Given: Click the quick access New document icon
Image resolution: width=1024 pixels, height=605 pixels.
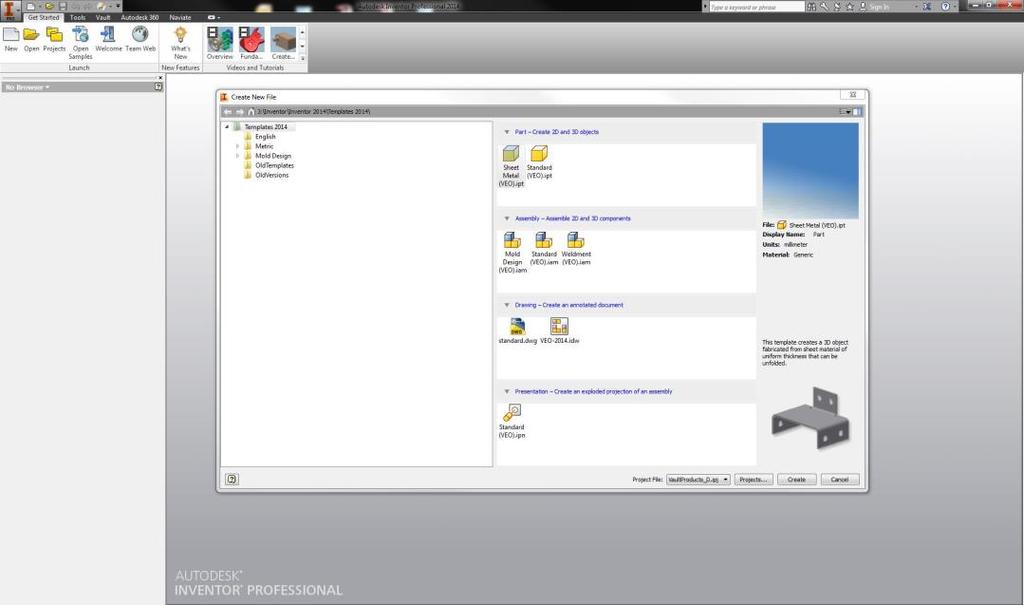Looking at the screenshot, I should (x=31, y=7).
